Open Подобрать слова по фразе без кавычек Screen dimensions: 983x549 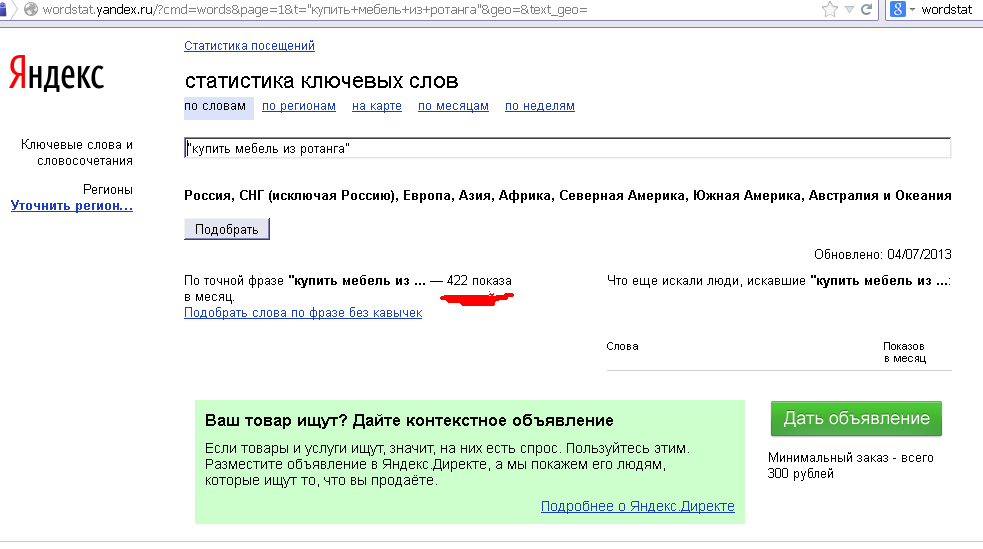[303, 313]
